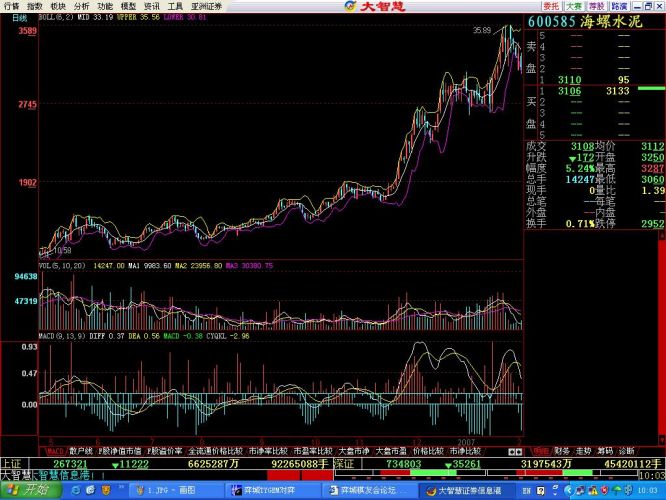Click the left arrow of the indicator tab scroller
Image resolution: width=666 pixels, height=500 pixels.
pyautogui.click(x=512, y=452)
